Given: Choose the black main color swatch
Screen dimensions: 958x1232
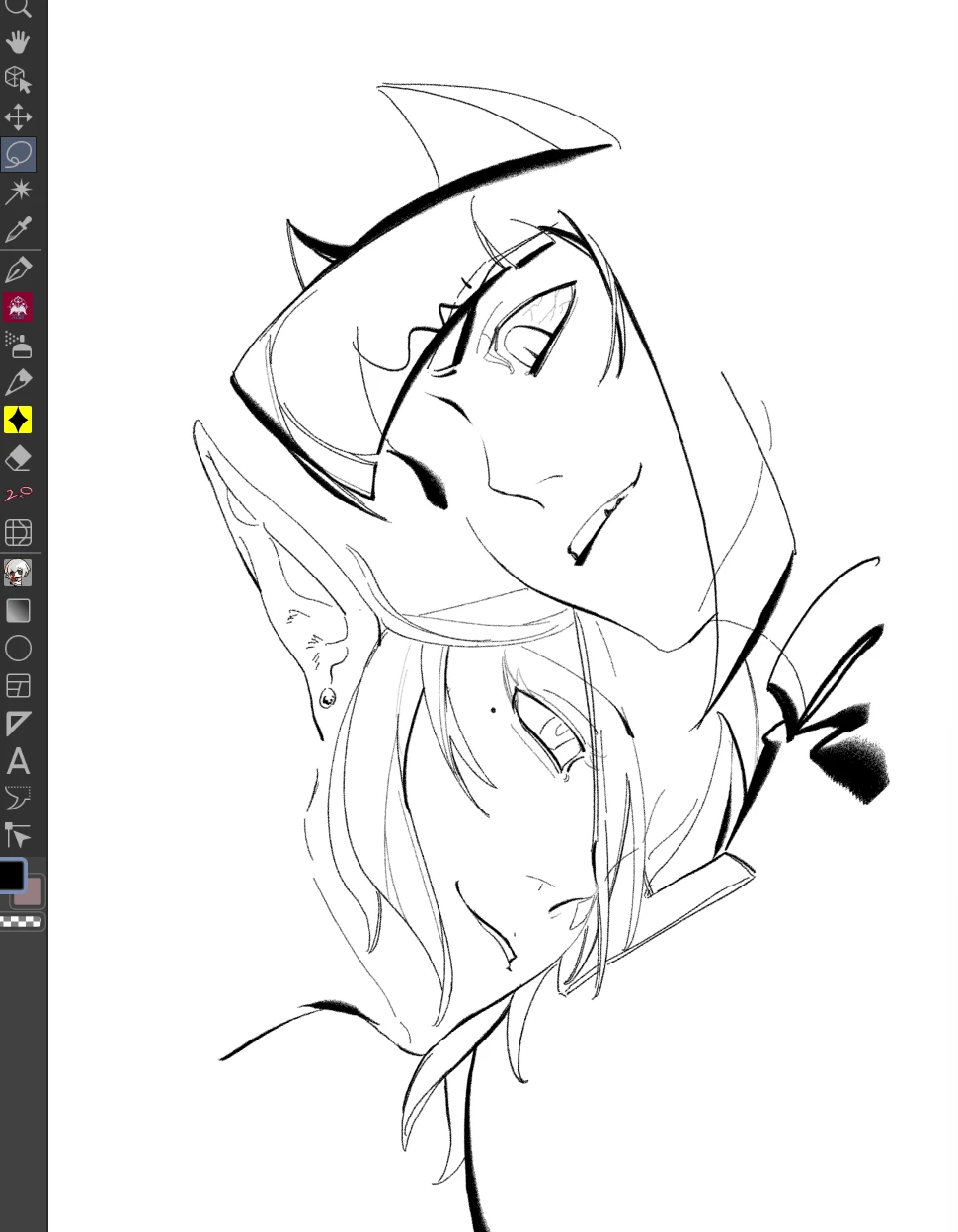Looking at the screenshot, I should pos(10,874).
